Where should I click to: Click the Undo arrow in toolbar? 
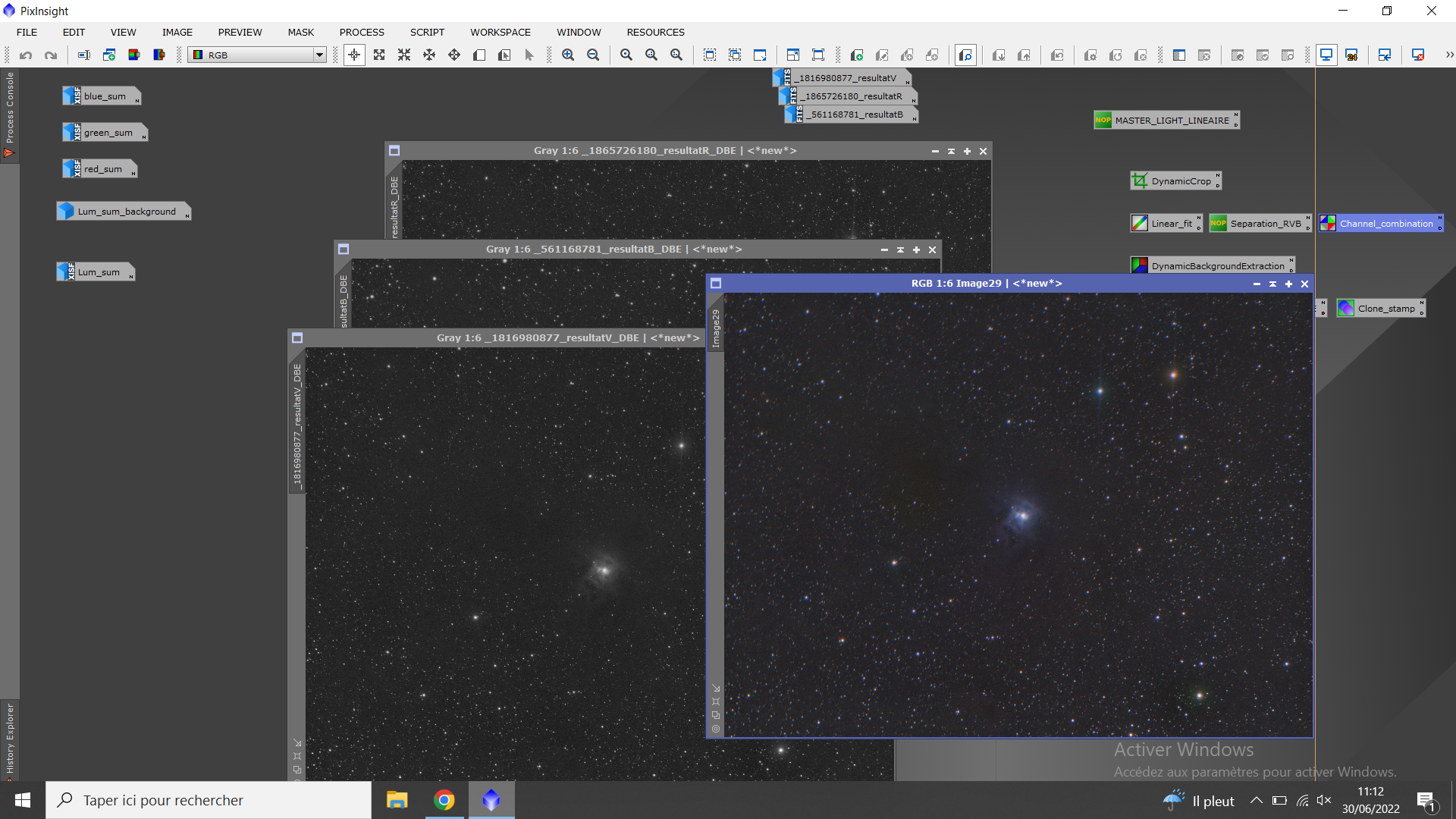[x=26, y=55]
